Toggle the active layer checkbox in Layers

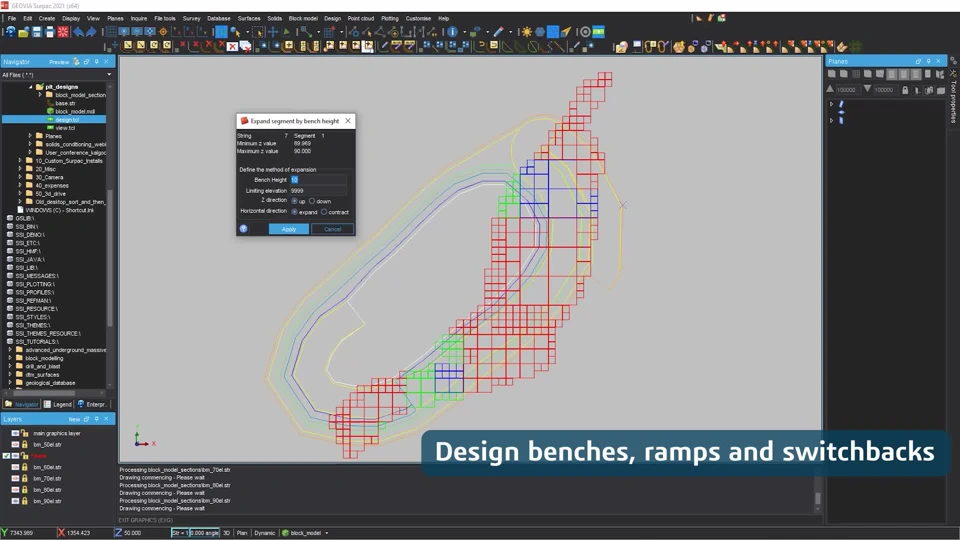point(6,456)
